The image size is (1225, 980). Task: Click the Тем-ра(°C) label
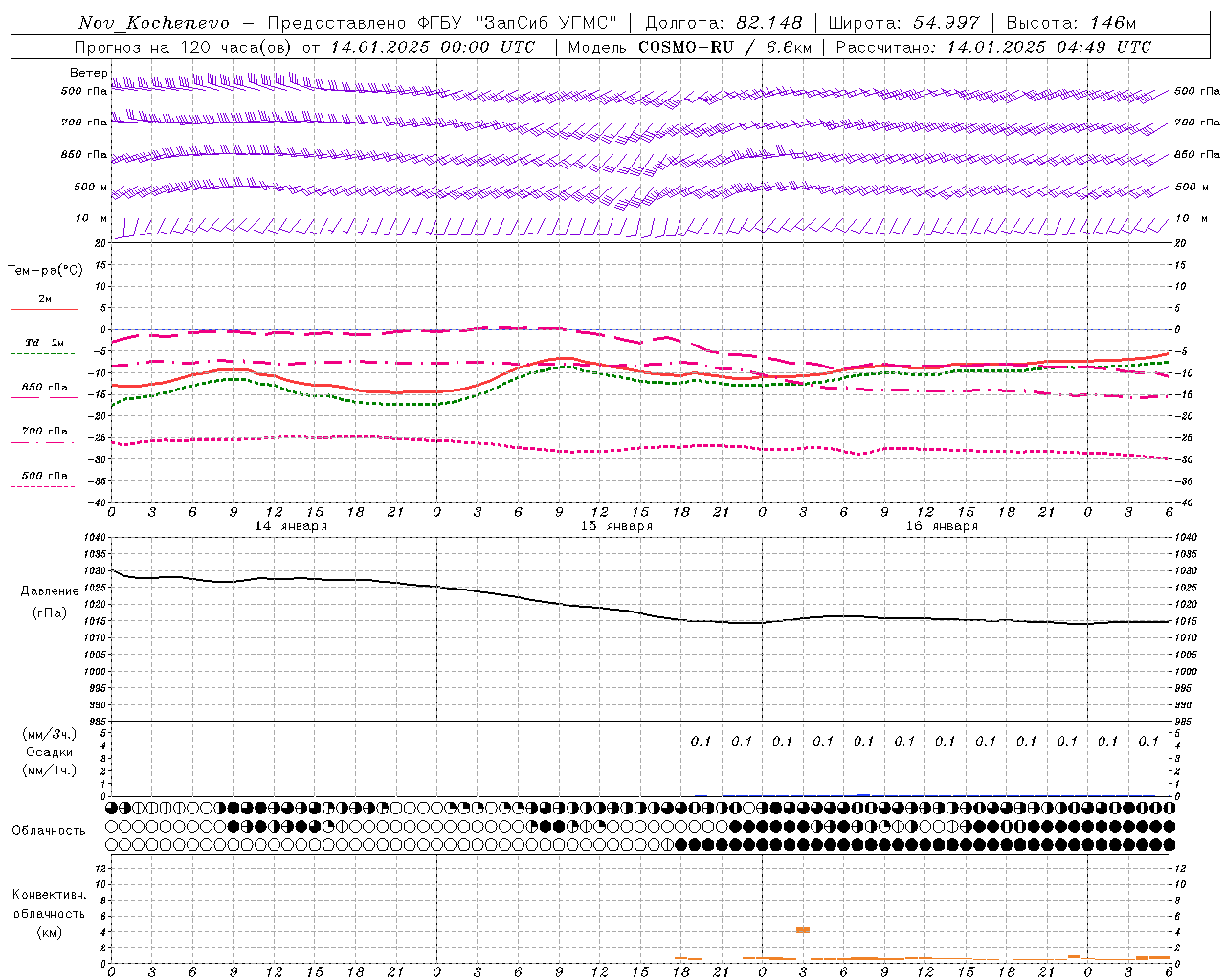point(45,271)
